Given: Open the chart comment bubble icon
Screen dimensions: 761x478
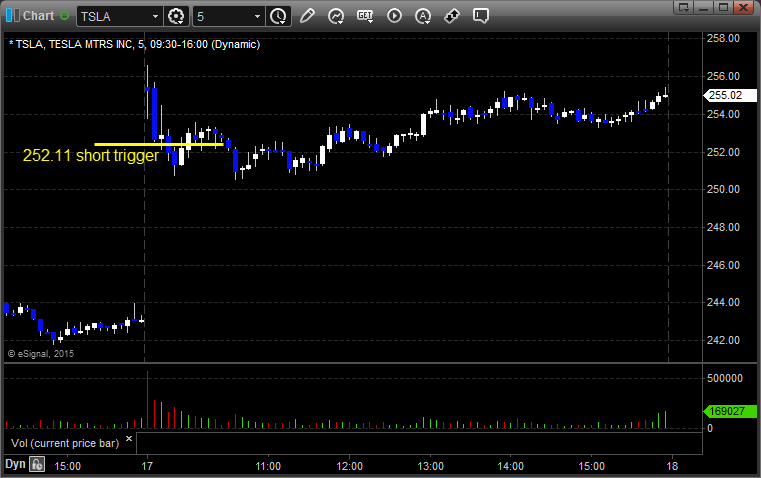Looking at the screenshot, I should click(480, 16).
